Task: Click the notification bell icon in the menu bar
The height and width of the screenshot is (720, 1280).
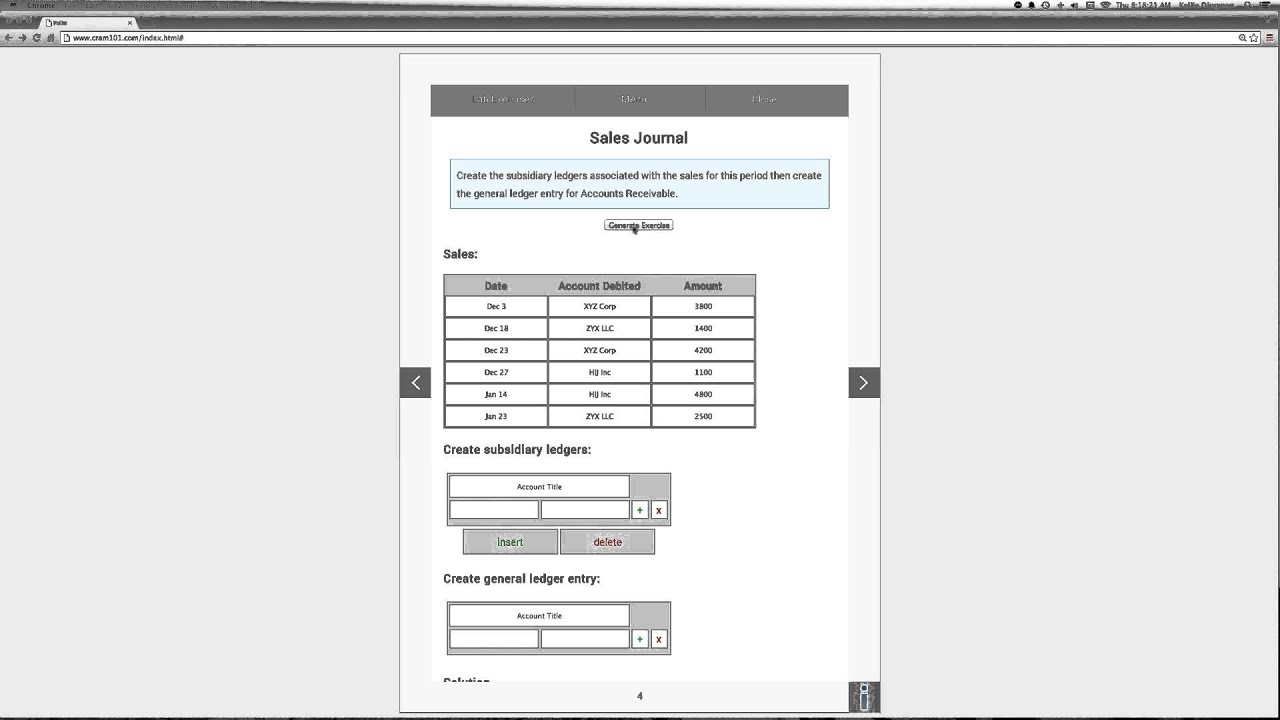Action: point(1032,5)
